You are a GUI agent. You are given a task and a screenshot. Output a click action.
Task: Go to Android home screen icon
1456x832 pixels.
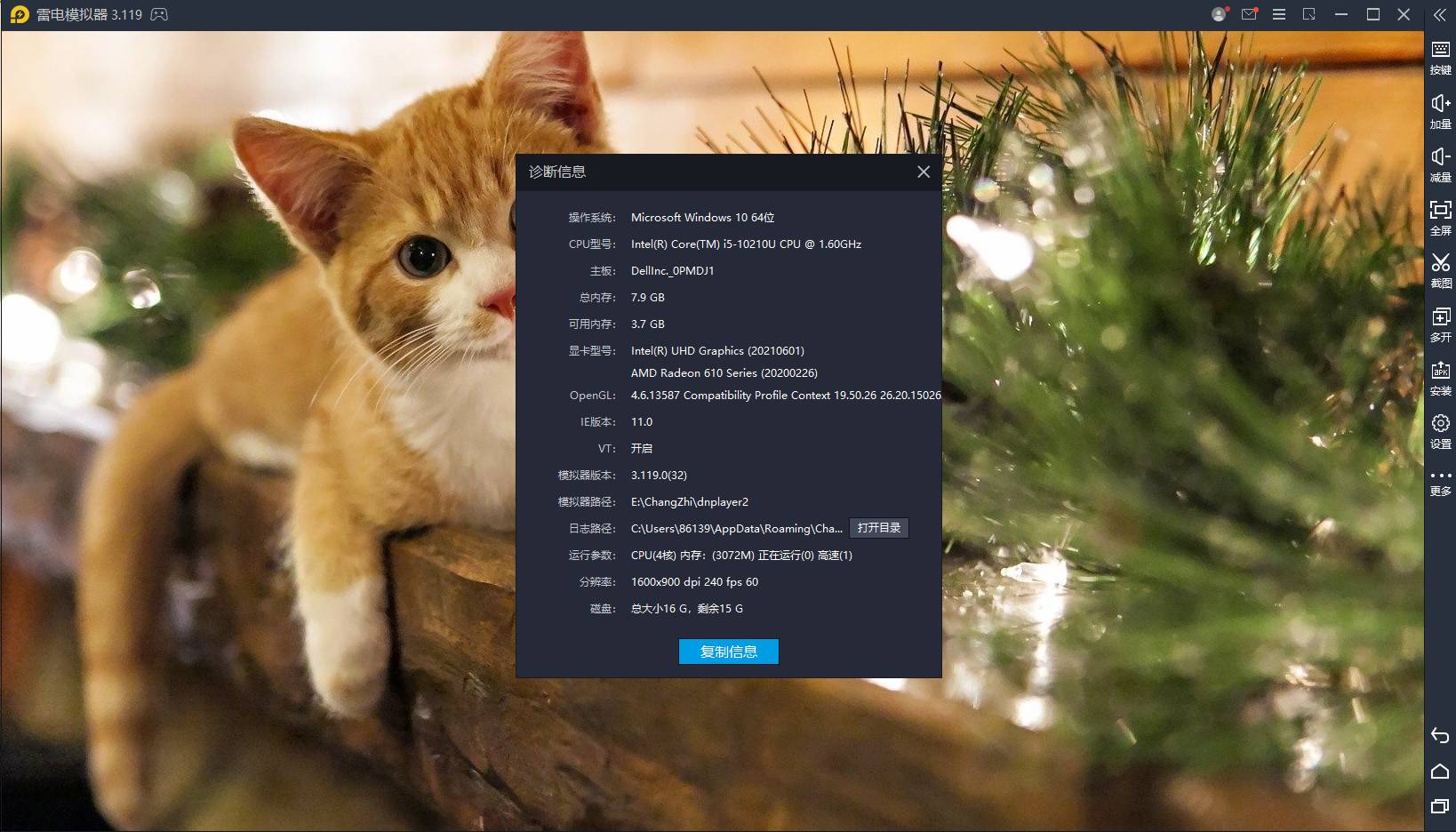click(1440, 771)
